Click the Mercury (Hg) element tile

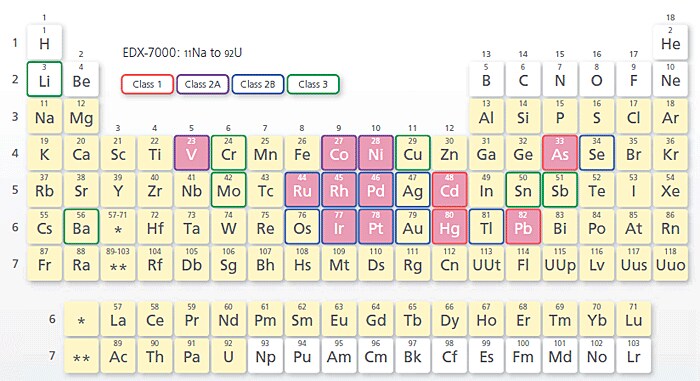[x=450, y=226]
